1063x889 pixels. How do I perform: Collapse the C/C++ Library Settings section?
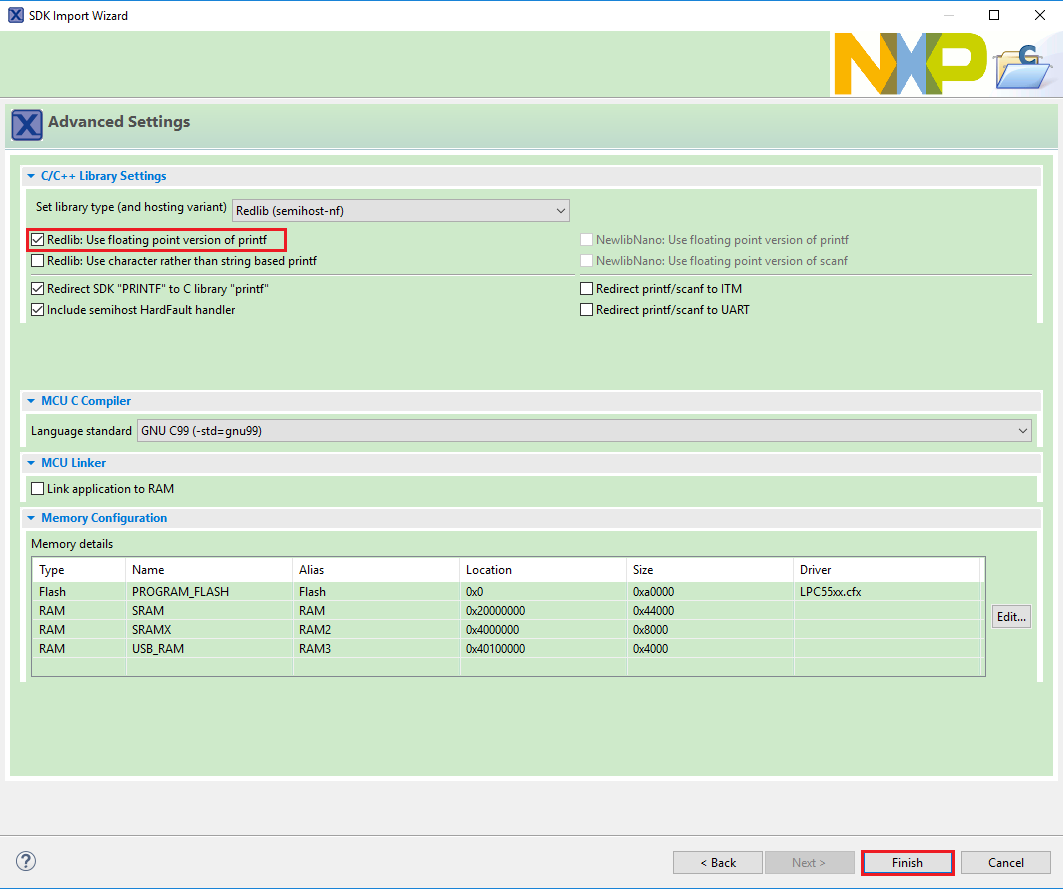[31, 176]
